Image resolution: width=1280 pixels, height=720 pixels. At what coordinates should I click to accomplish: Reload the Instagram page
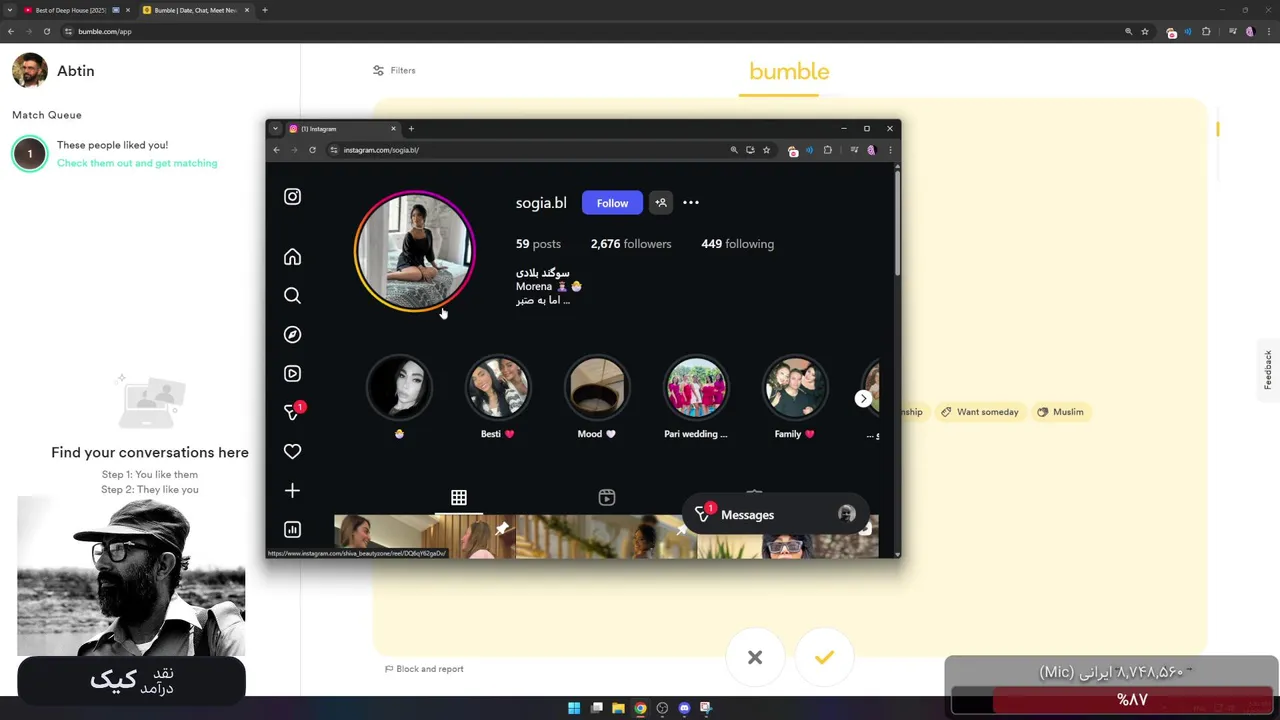coord(312,150)
